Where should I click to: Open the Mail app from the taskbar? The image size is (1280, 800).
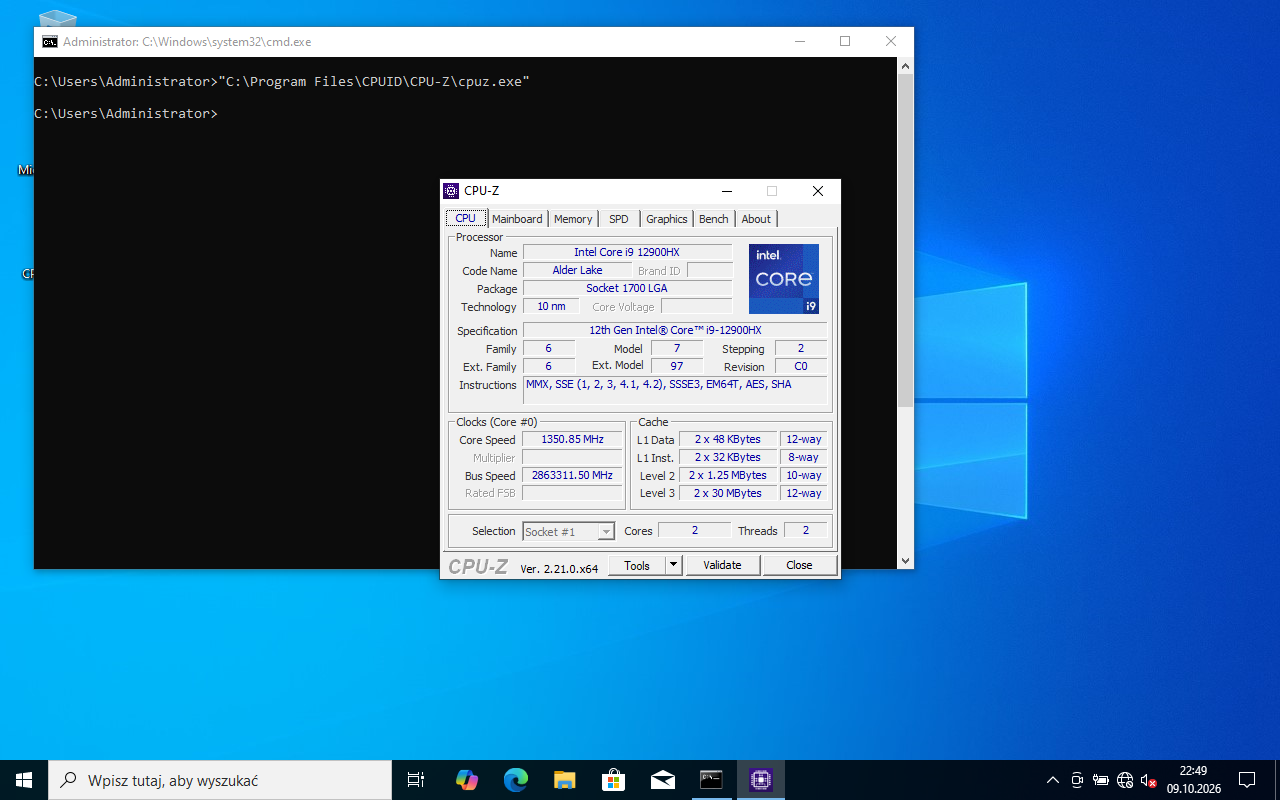click(662, 780)
